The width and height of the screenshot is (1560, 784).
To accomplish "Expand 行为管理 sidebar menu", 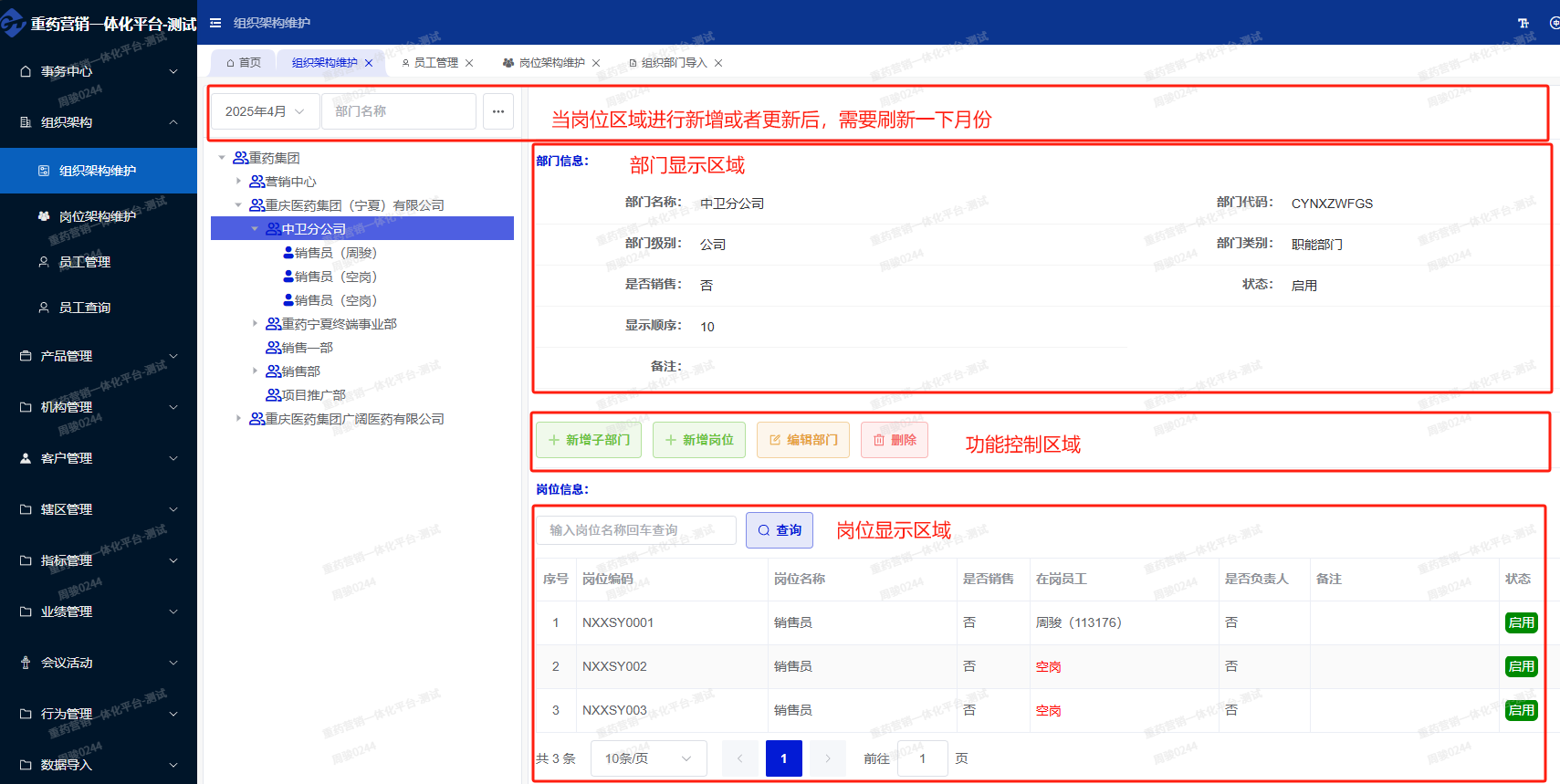I will point(99,714).
